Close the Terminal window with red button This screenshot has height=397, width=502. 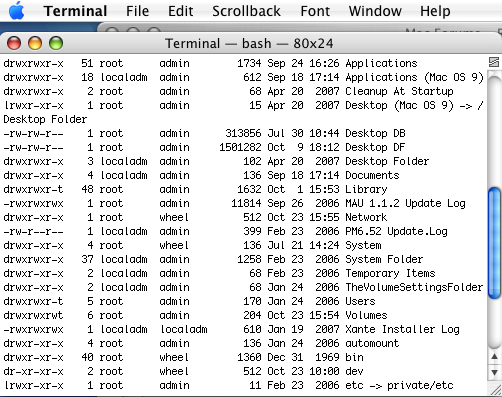click(x=14, y=43)
